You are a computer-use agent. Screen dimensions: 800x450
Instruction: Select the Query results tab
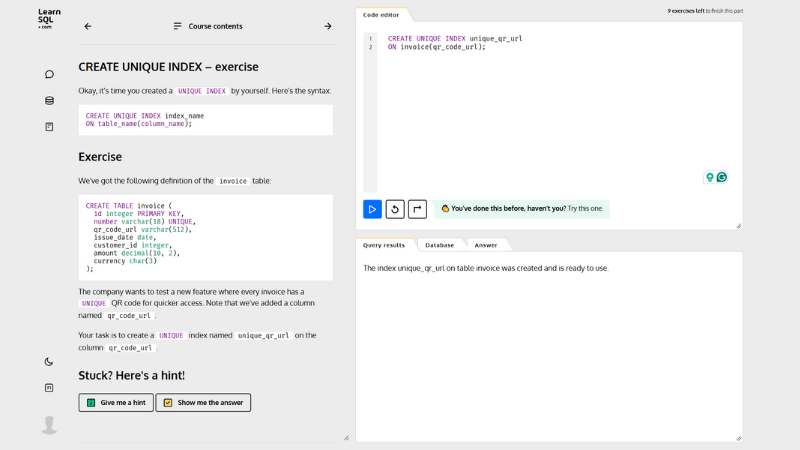click(x=384, y=245)
